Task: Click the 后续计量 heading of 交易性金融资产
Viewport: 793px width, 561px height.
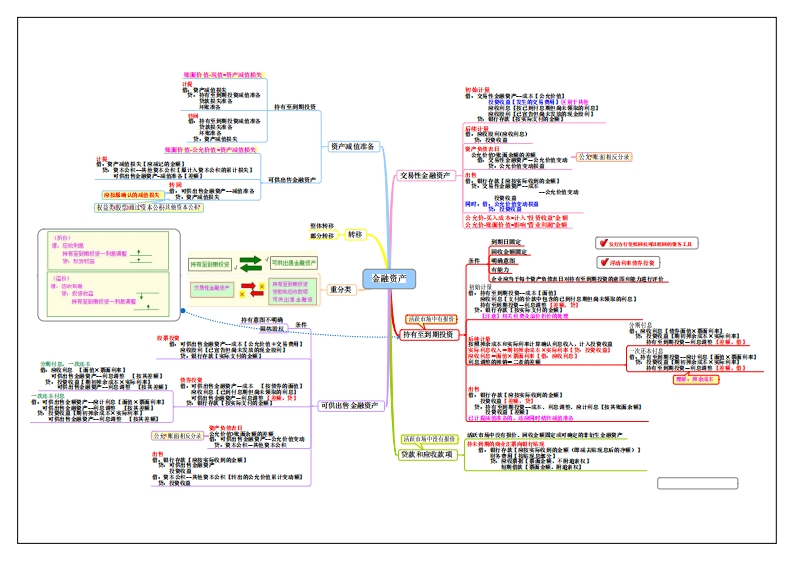Action: pos(477,128)
